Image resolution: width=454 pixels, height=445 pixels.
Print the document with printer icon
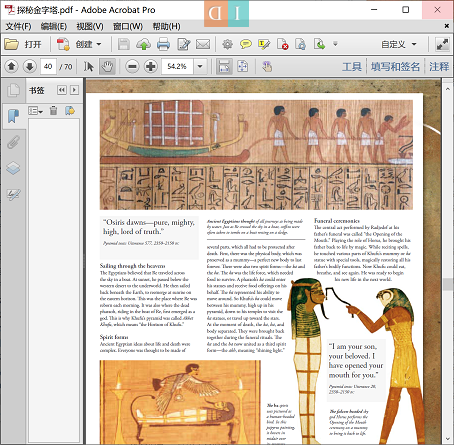[x=163, y=44]
